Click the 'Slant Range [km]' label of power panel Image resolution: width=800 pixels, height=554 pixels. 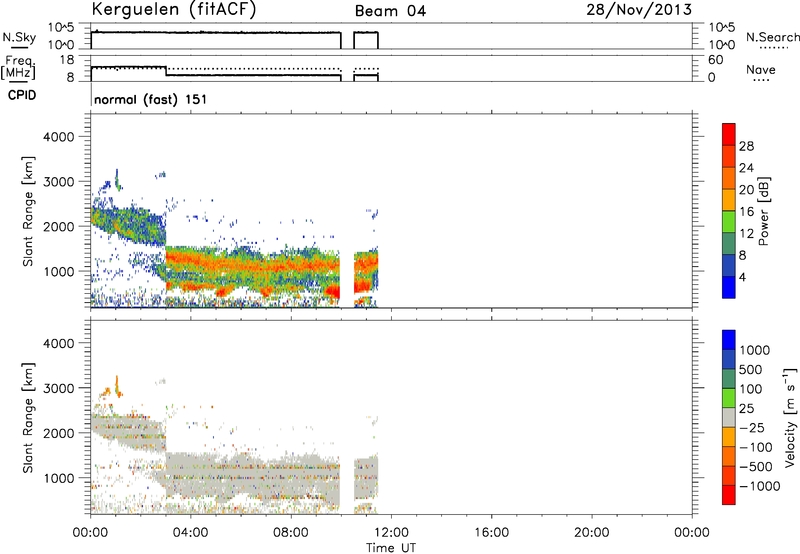click(x=28, y=211)
